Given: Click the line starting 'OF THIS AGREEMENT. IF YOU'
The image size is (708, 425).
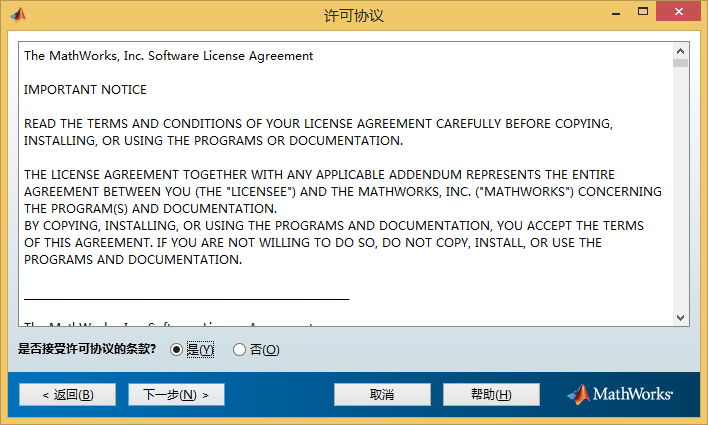Looking at the screenshot, I should point(312,243).
